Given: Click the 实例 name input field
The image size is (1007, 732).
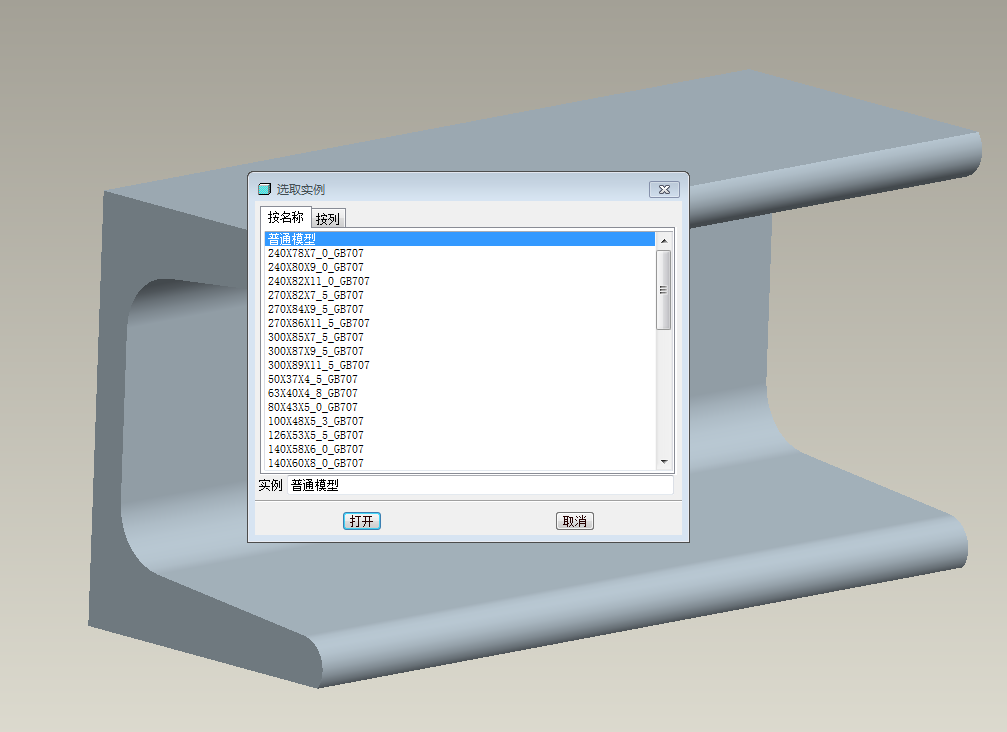Looking at the screenshot, I should 479,485.
